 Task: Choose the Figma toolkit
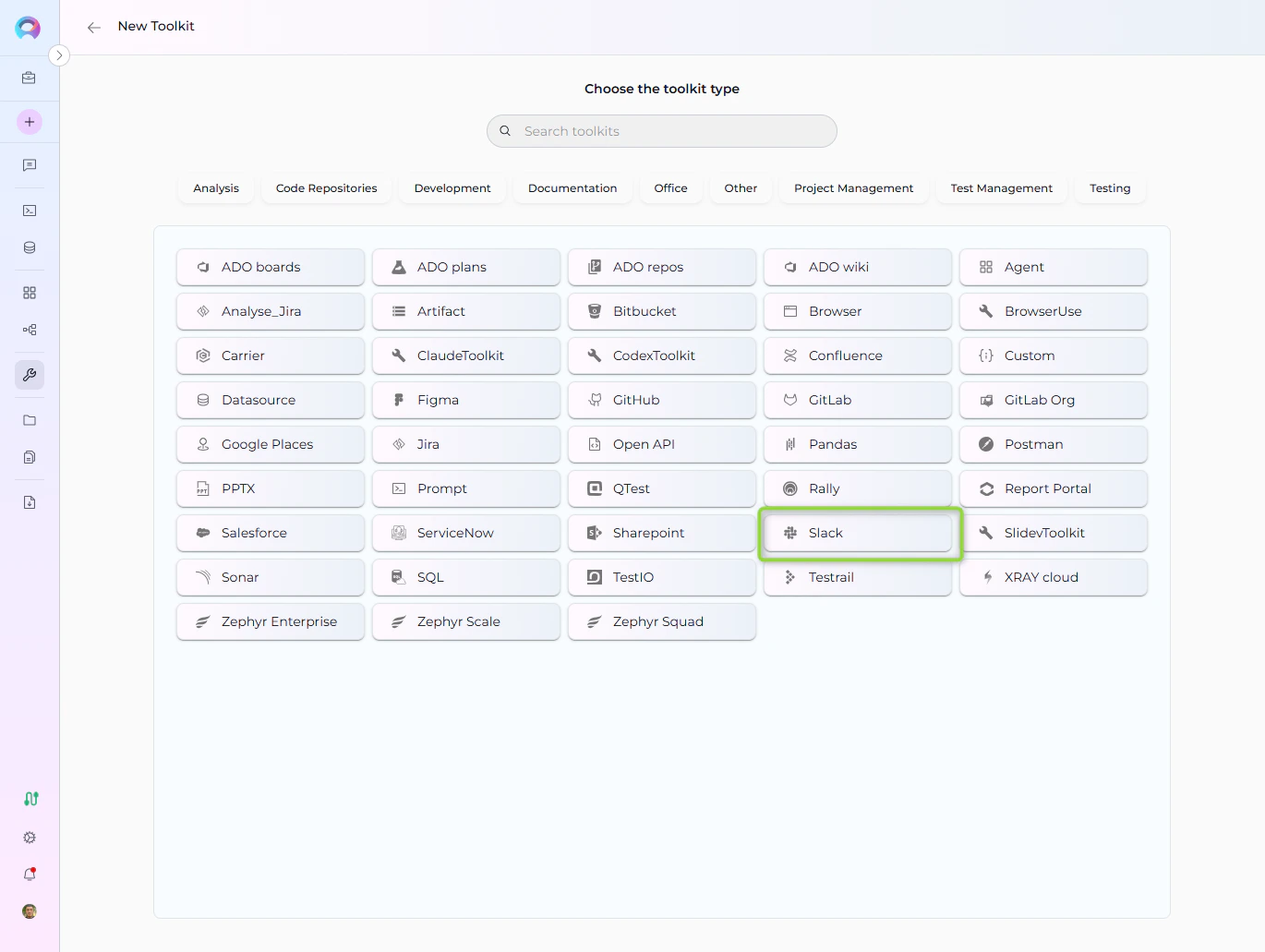[466, 400]
